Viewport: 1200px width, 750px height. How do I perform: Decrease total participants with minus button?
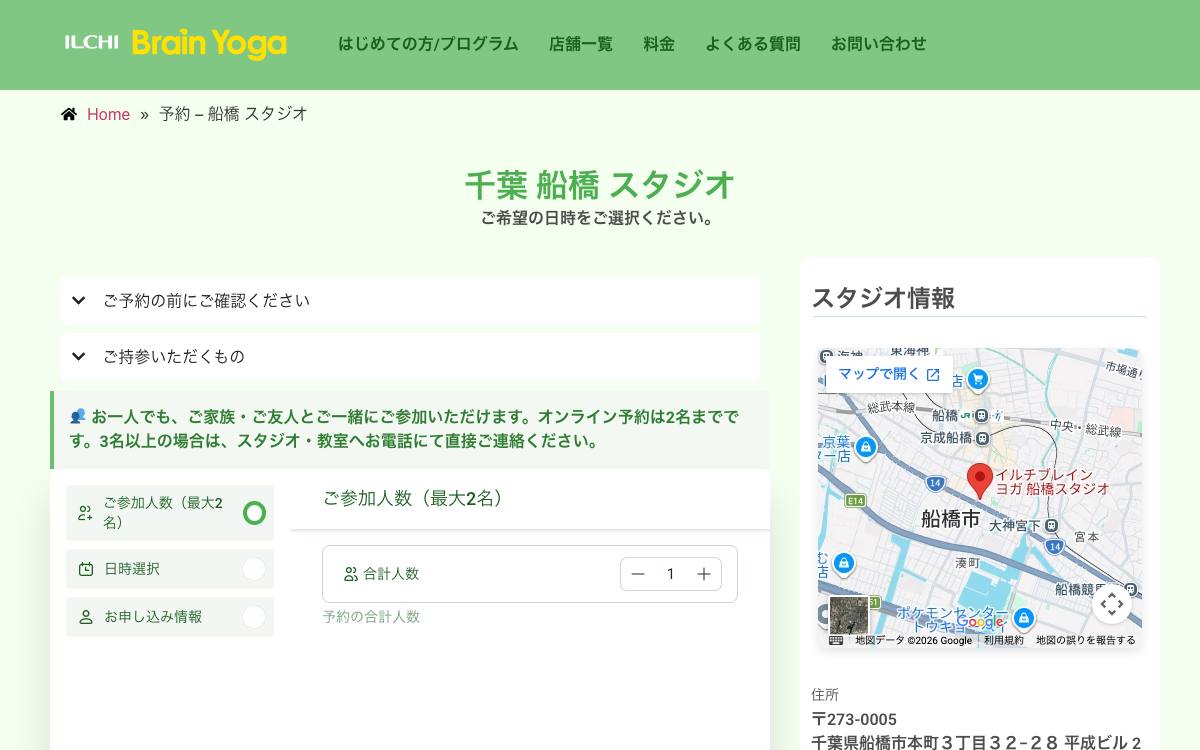(x=638, y=574)
